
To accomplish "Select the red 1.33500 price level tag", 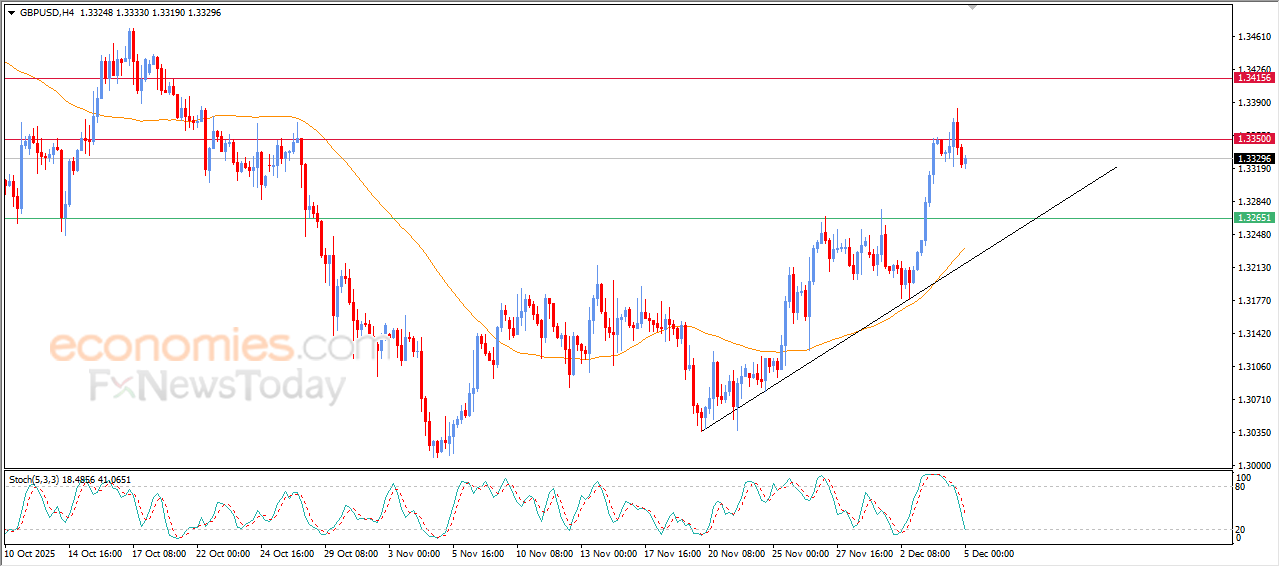I will point(1253,139).
